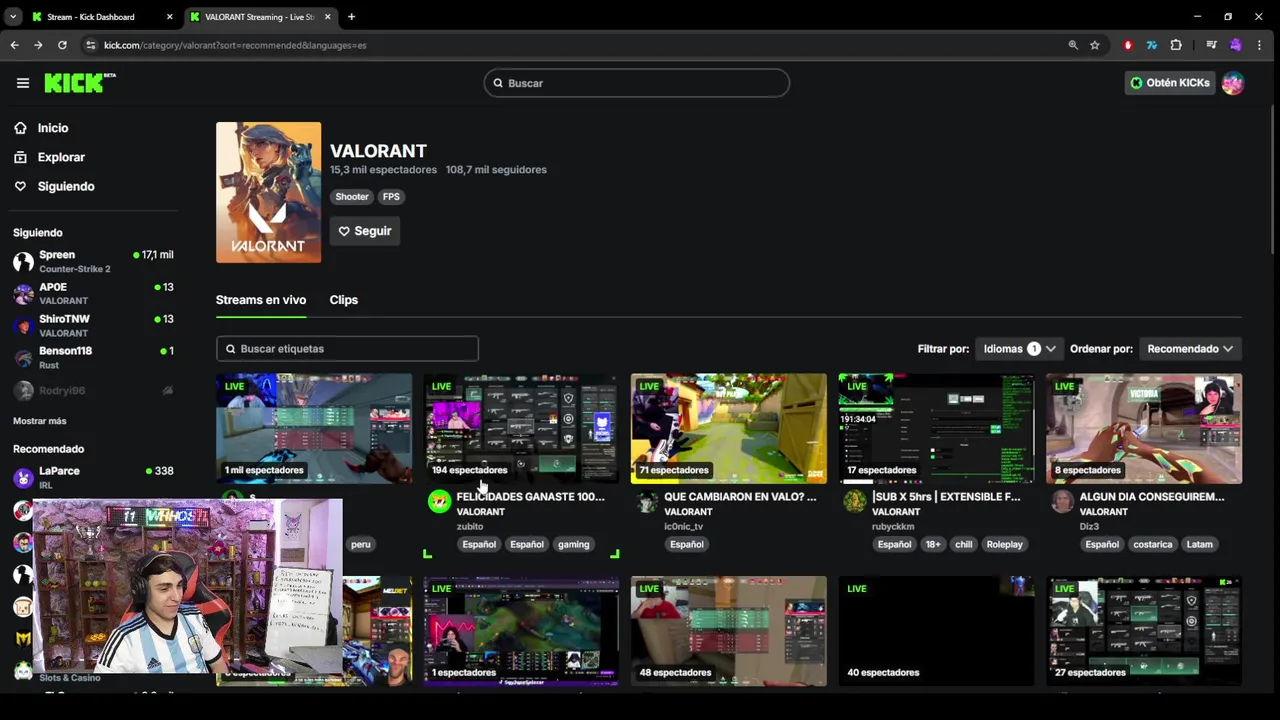Open the browser extensions puzzle icon

1176,45
